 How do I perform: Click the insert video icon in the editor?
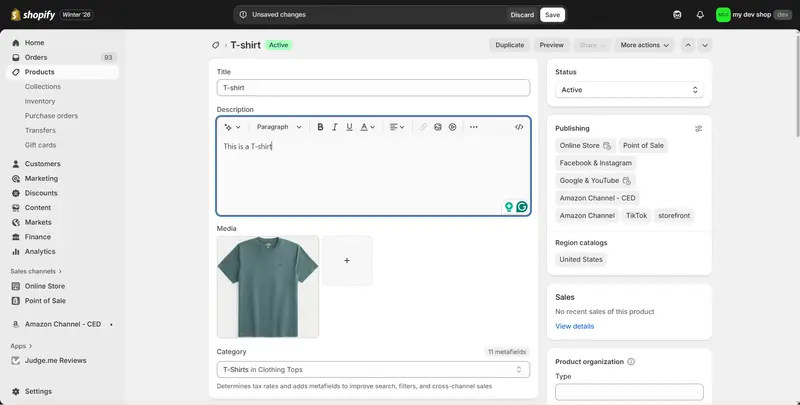click(x=452, y=127)
